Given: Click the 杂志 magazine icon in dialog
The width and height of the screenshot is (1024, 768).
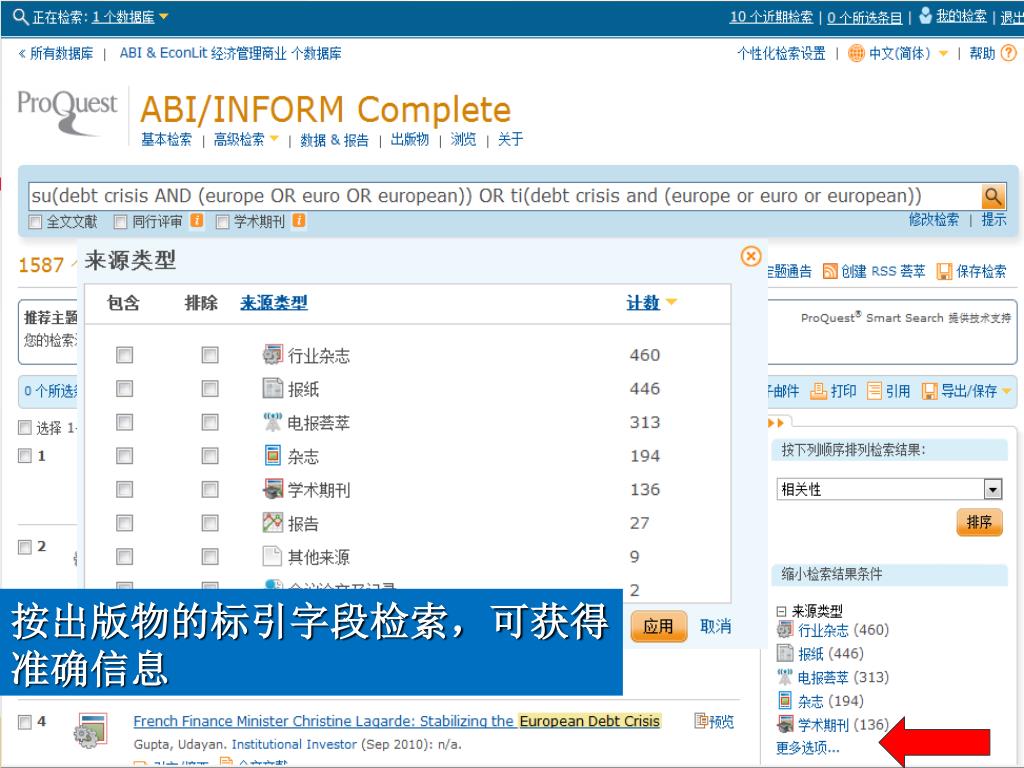Looking at the screenshot, I should click(x=272, y=455).
